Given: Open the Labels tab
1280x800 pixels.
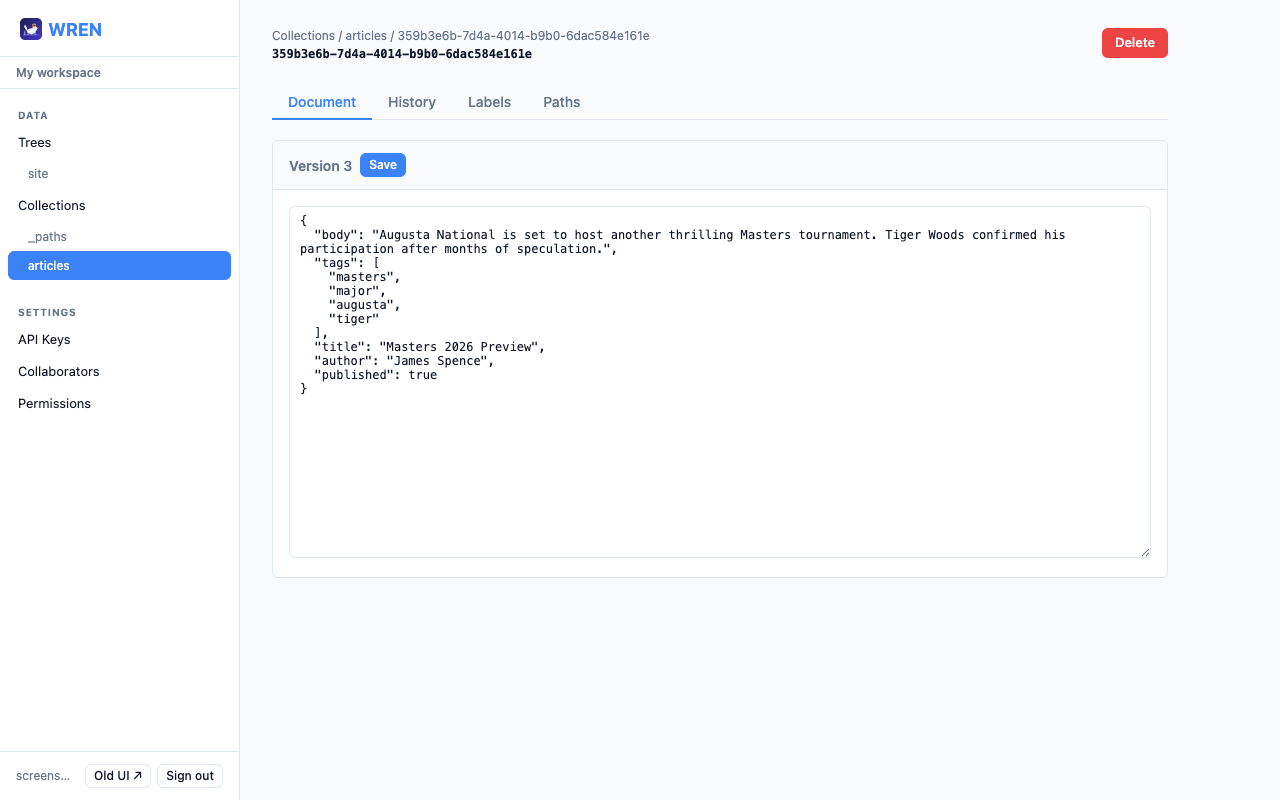Looking at the screenshot, I should 489,102.
